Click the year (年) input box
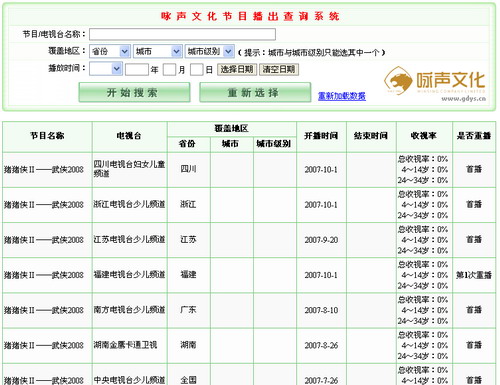 point(137,69)
